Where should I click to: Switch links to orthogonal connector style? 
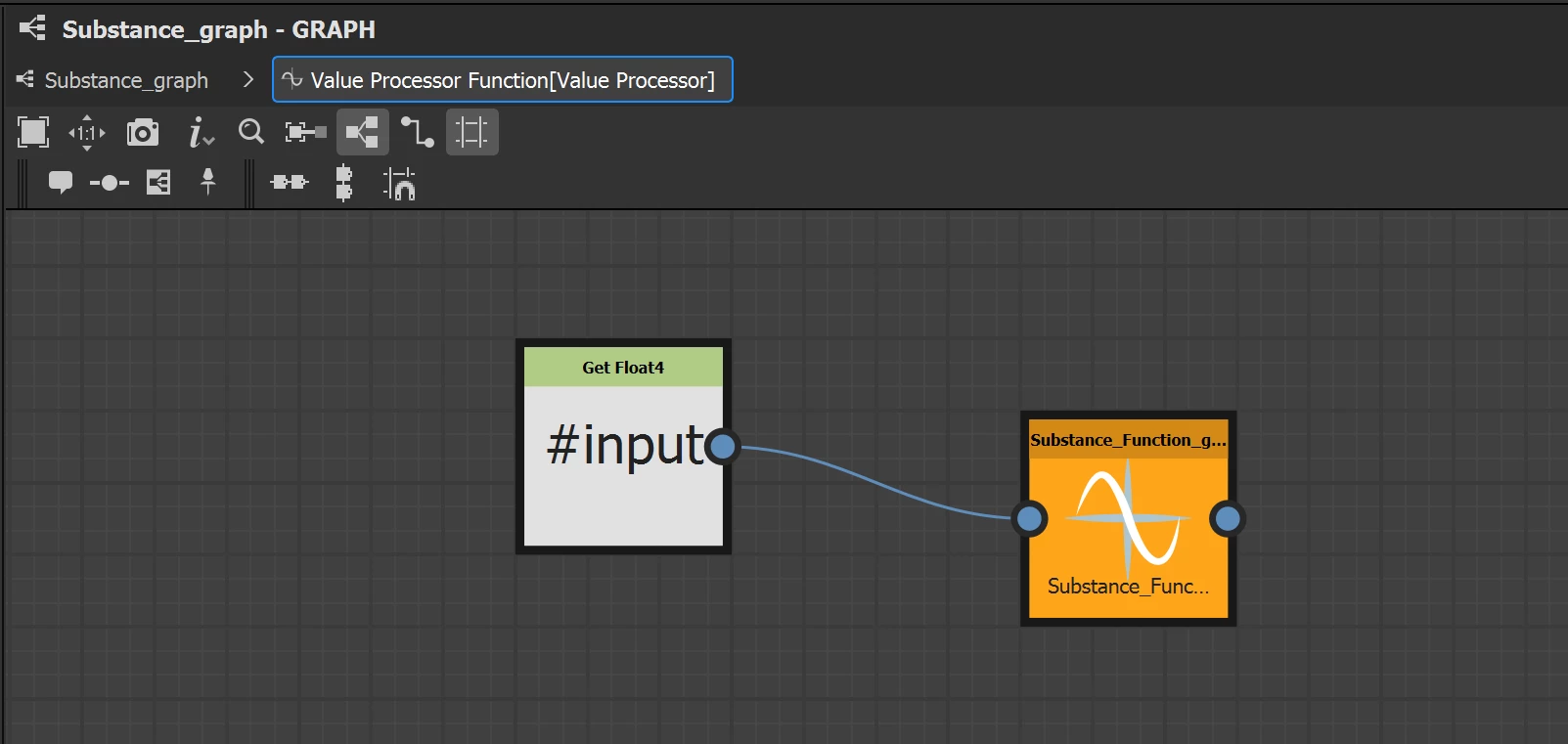[x=418, y=132]
